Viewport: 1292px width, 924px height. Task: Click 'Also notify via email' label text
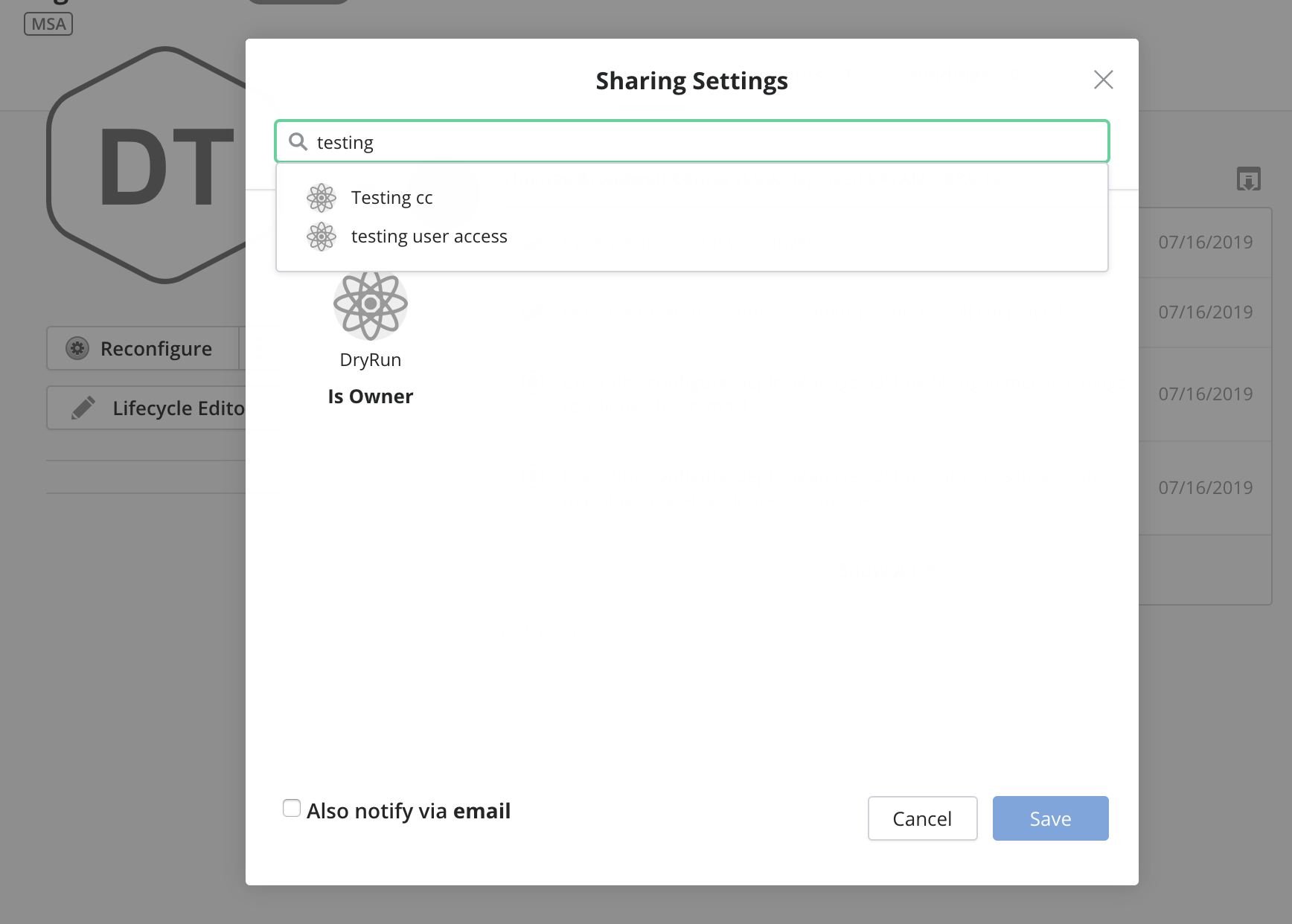pos(409,811)
